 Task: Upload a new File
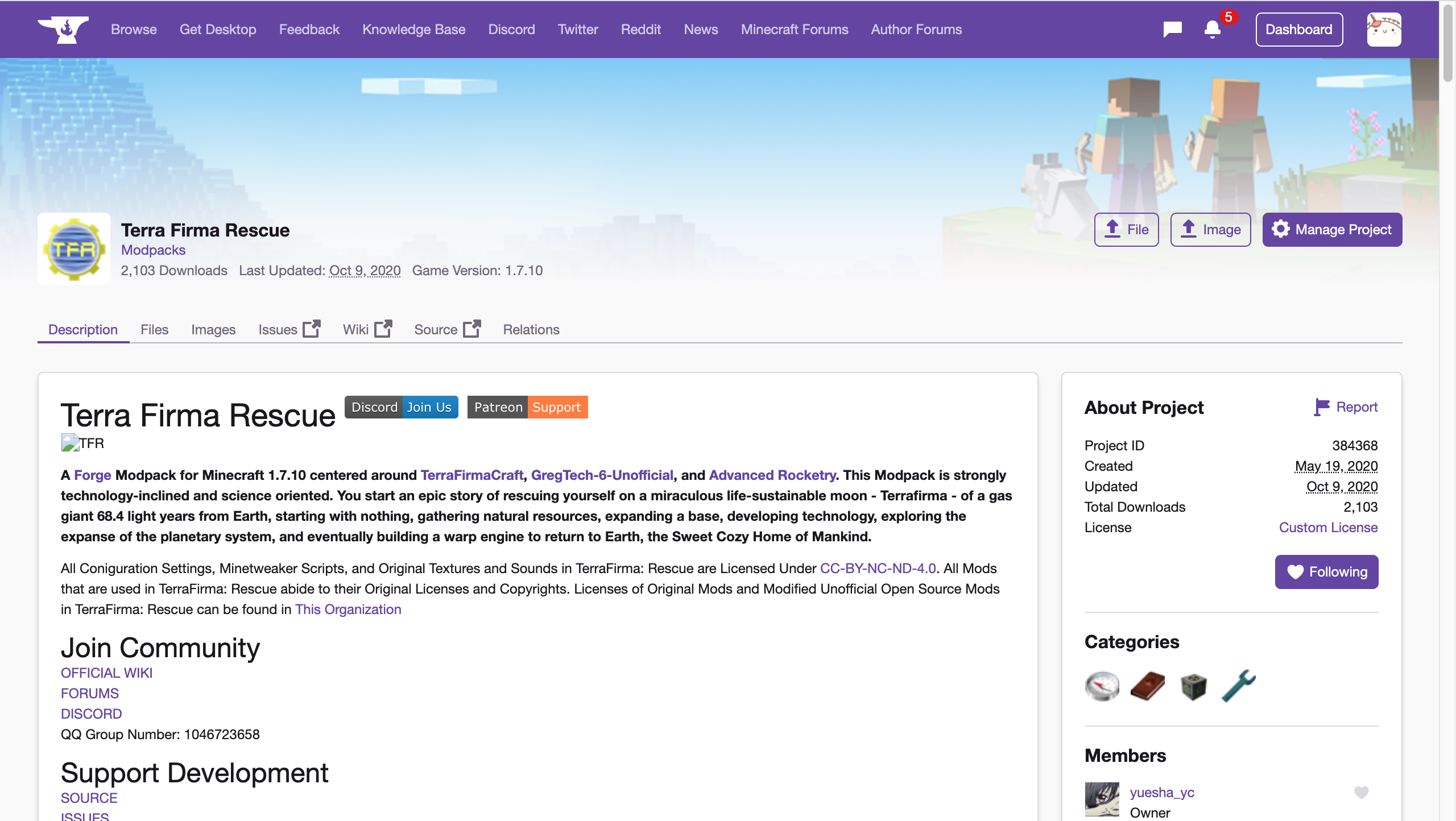[x=1126, y=230]
